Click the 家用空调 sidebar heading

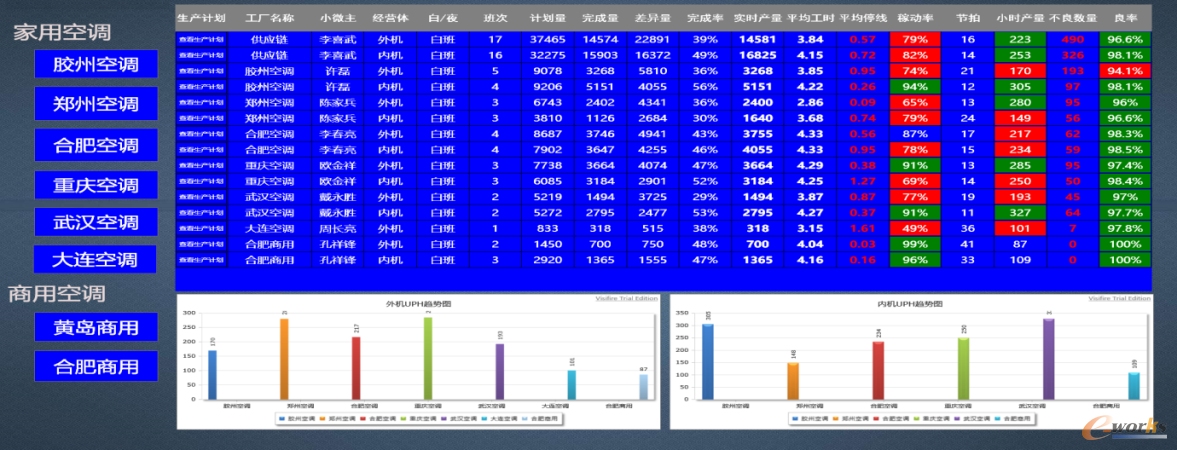click(62, 32)
